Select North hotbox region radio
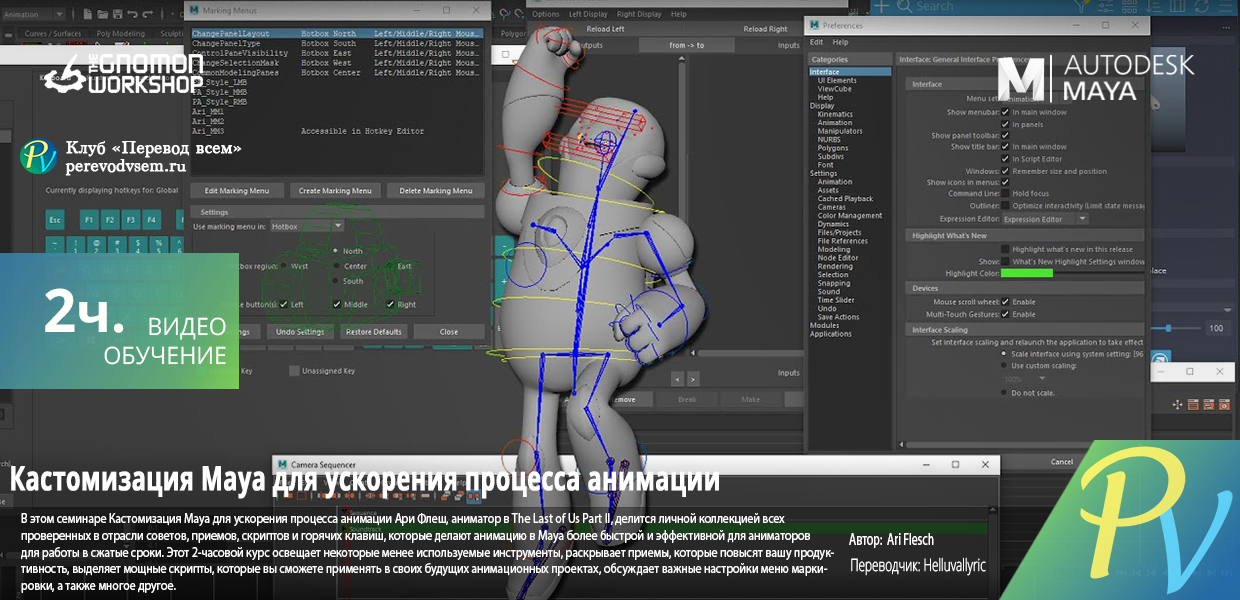This screenshot has height=600, width=1240. click(336, 251)
